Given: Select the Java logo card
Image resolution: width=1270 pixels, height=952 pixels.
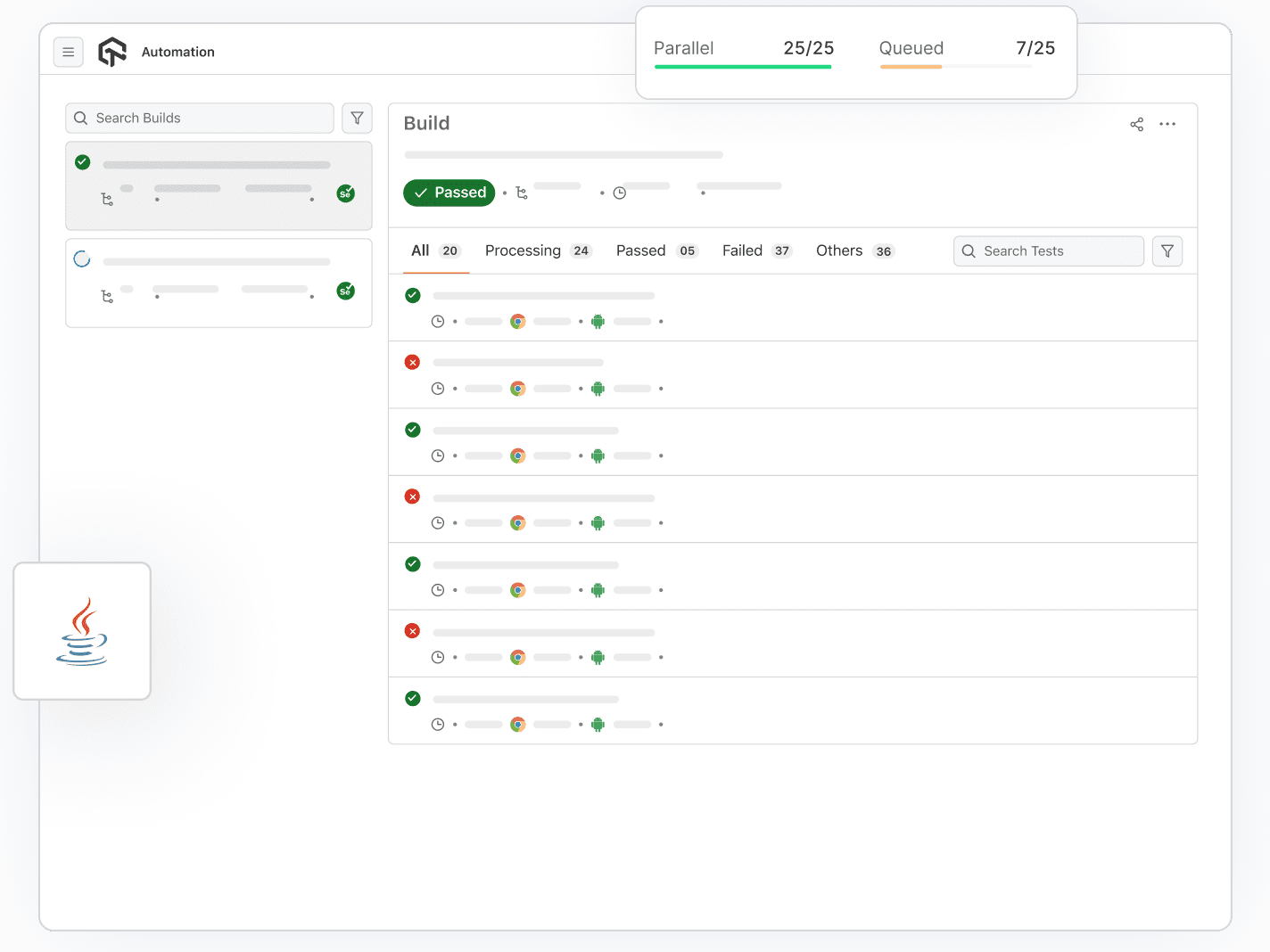Looking at the screenshot, I should 82,630.
